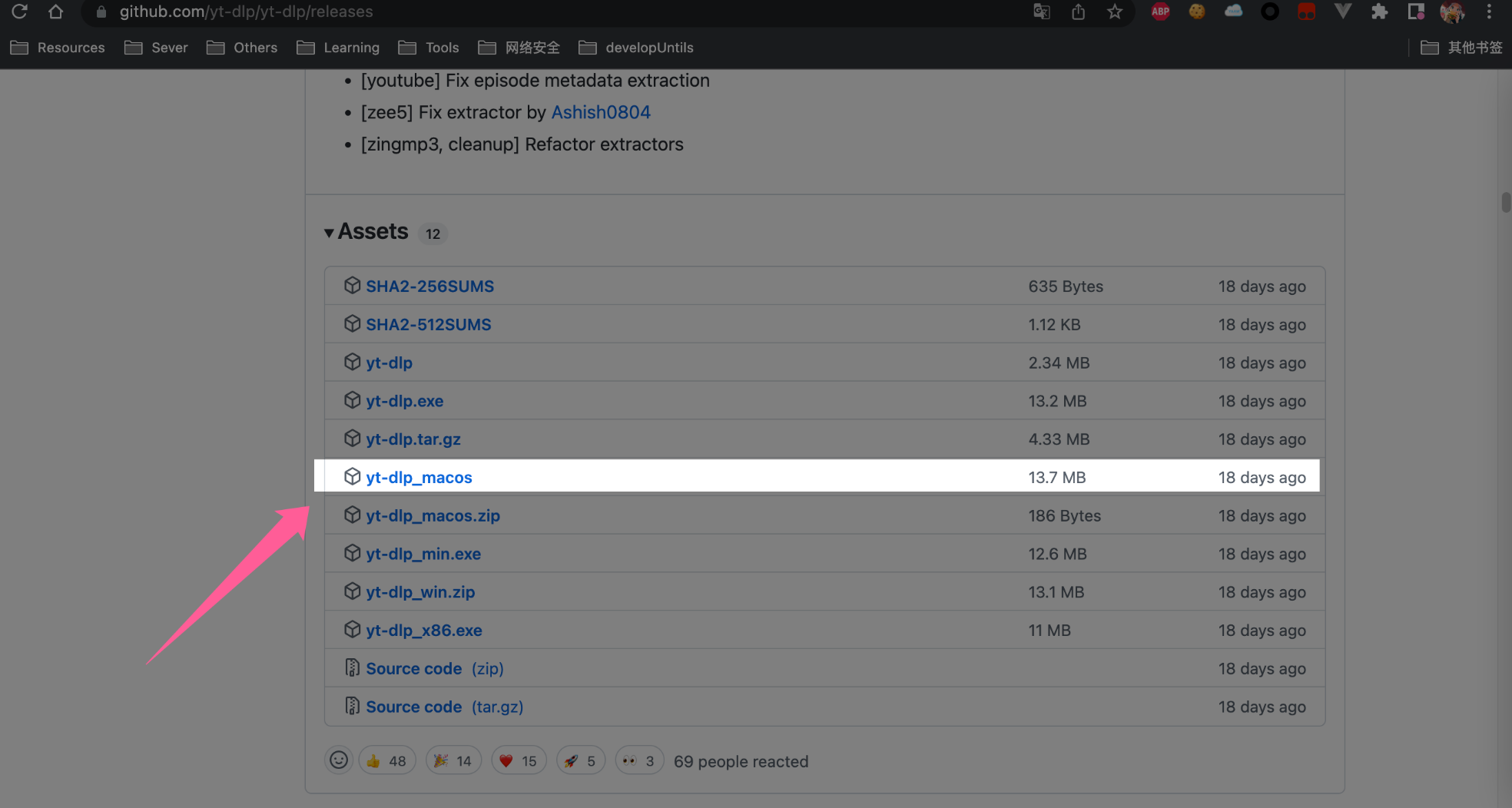This screenshot has width=1512, height=808.
Task: Toggle the browser side panel icon
Action: (1416, 12)
